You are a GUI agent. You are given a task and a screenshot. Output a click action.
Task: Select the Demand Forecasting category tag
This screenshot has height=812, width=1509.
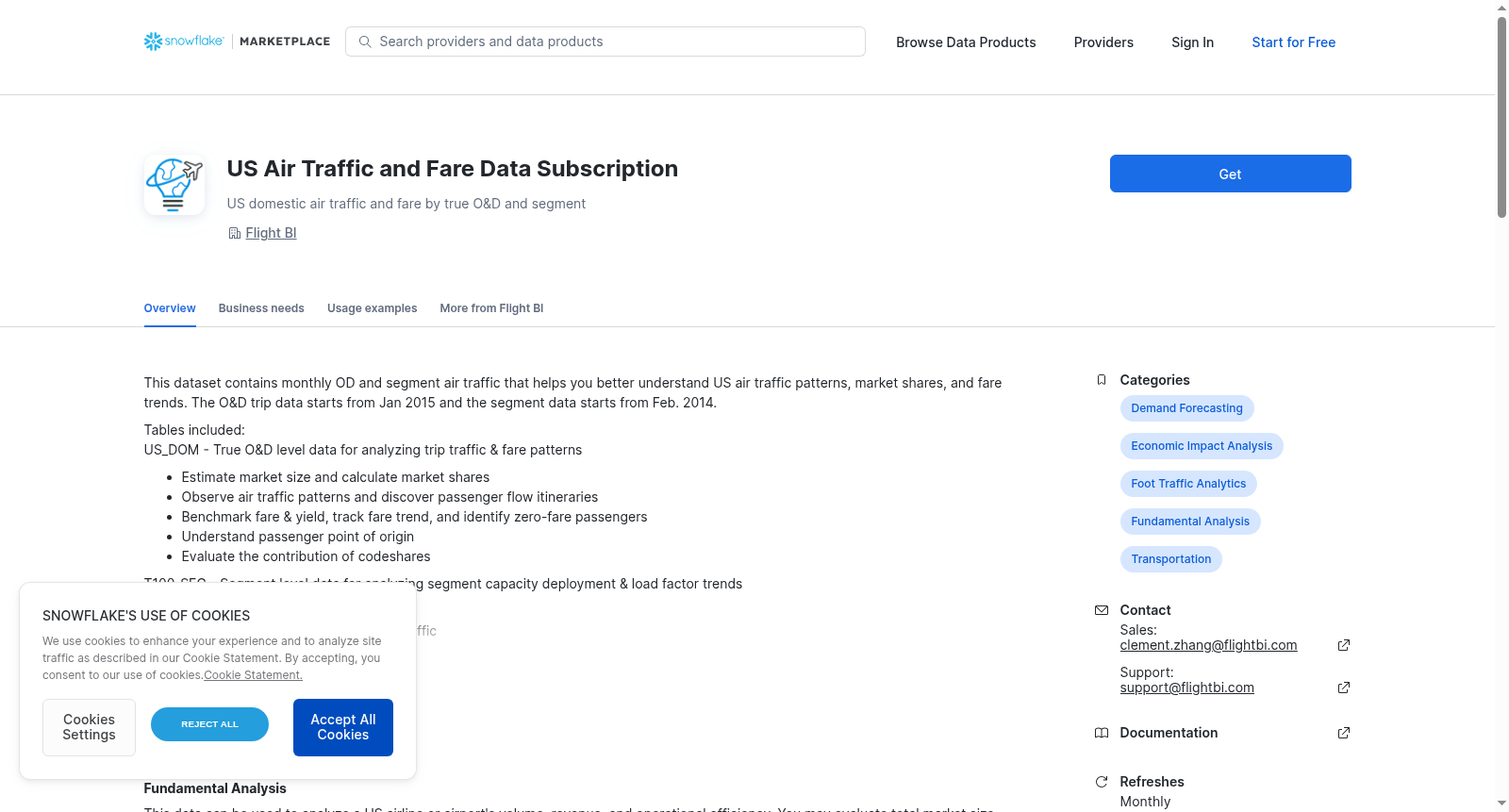coord(1186,408)
